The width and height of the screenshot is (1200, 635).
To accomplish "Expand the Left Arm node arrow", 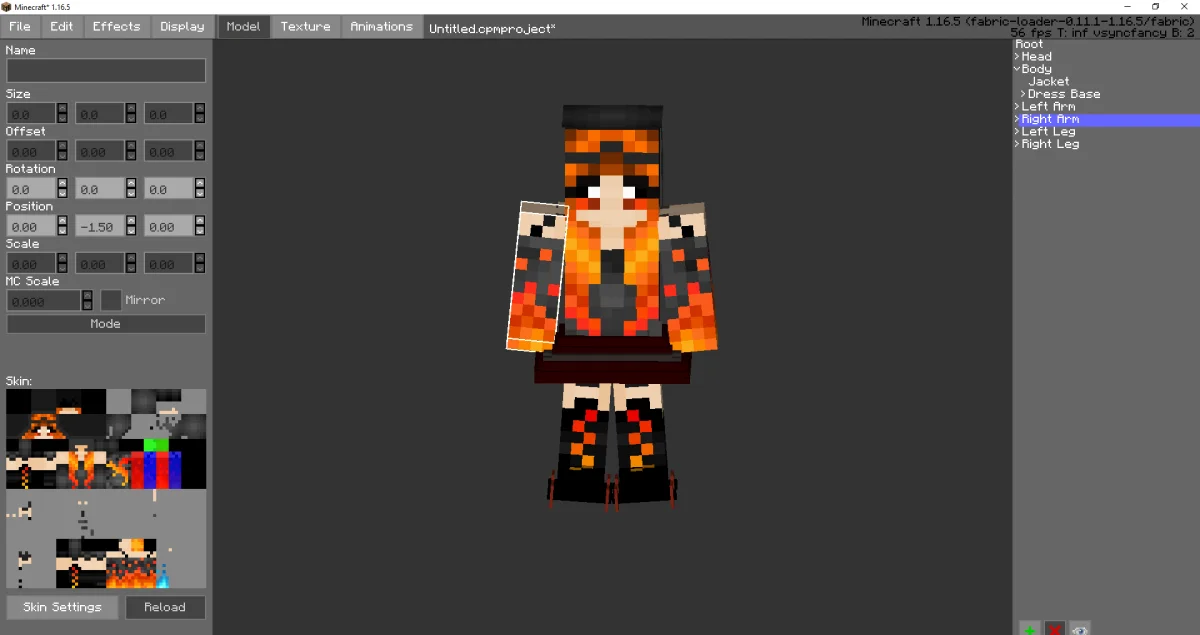I will tap(1017, 106).
